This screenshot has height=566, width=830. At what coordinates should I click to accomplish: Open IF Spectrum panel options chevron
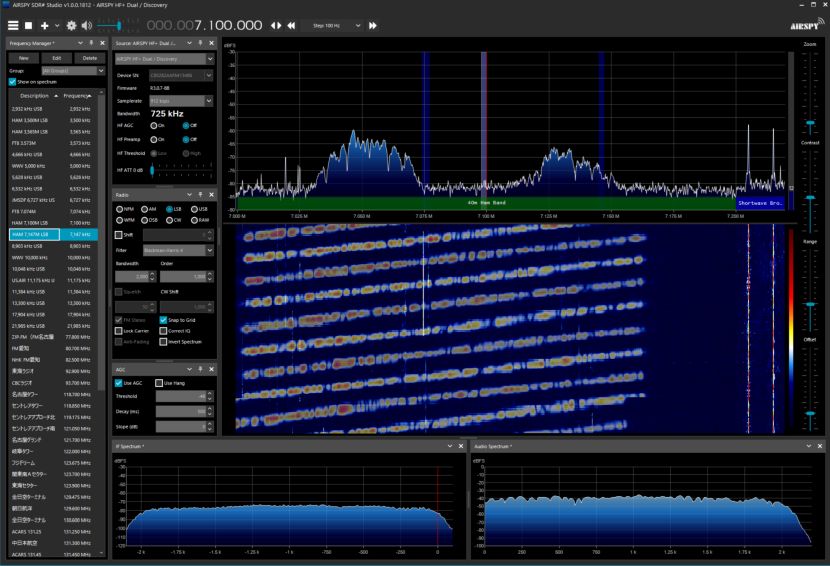click(449, 446)
